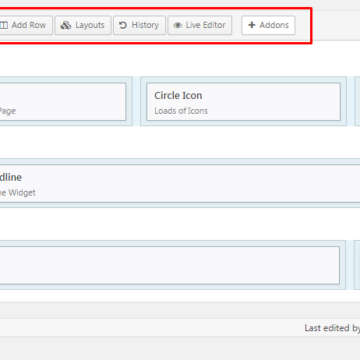This screenshot has width=360, height=360.
Task: Click the History undo arrow icon
Action: [123, 25]
